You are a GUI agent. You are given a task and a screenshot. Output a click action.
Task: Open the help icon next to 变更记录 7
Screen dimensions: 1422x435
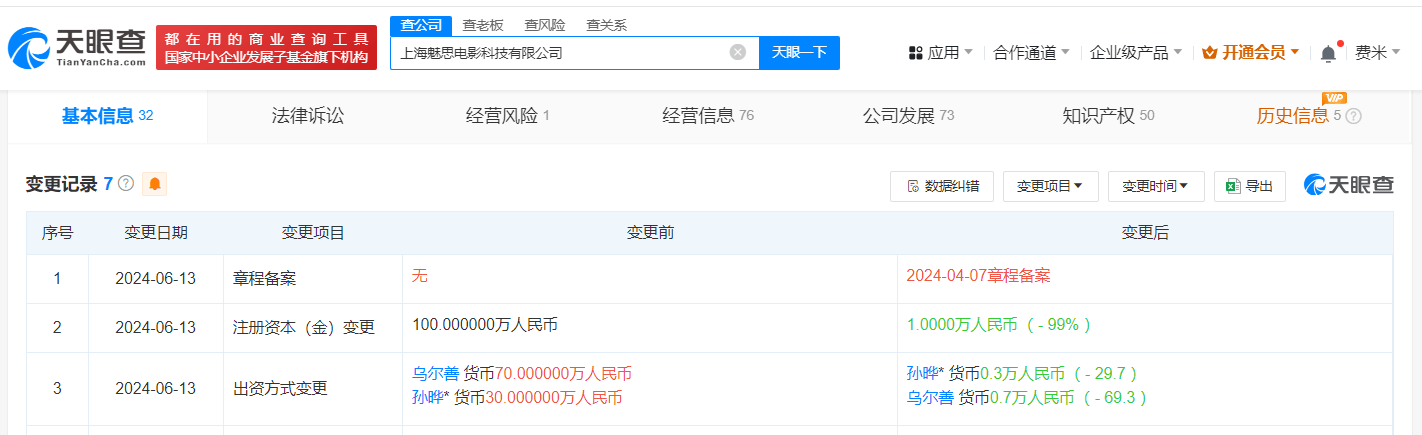tap(126, 183)
